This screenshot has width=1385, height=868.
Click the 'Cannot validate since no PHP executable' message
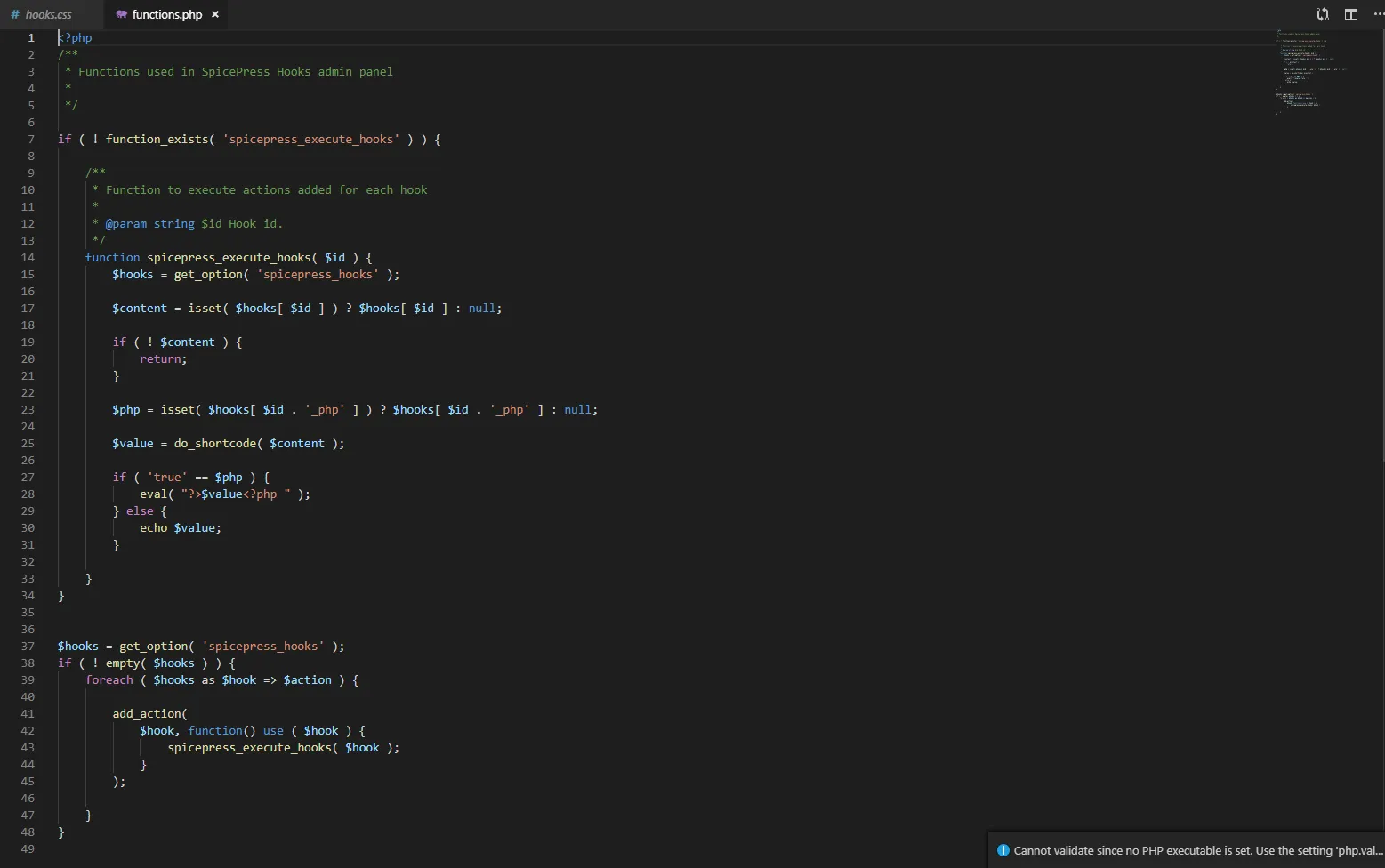pyautogui.click(x=1198, y=850)
